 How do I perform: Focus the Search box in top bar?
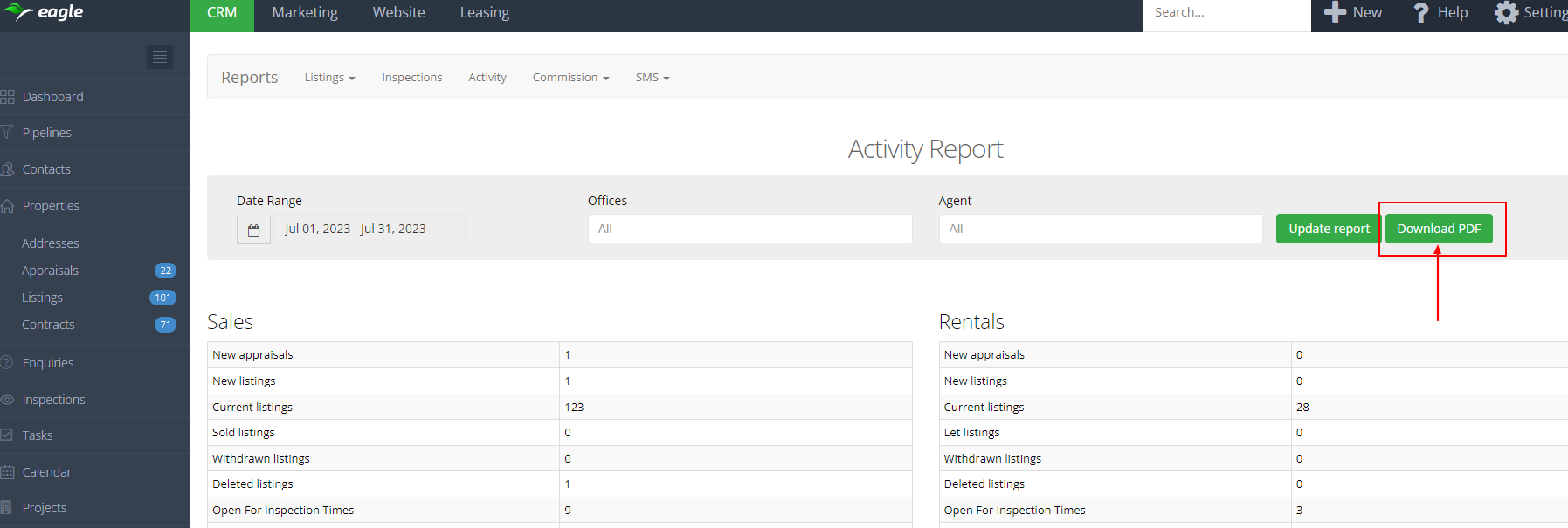(x=1225, y=13)
